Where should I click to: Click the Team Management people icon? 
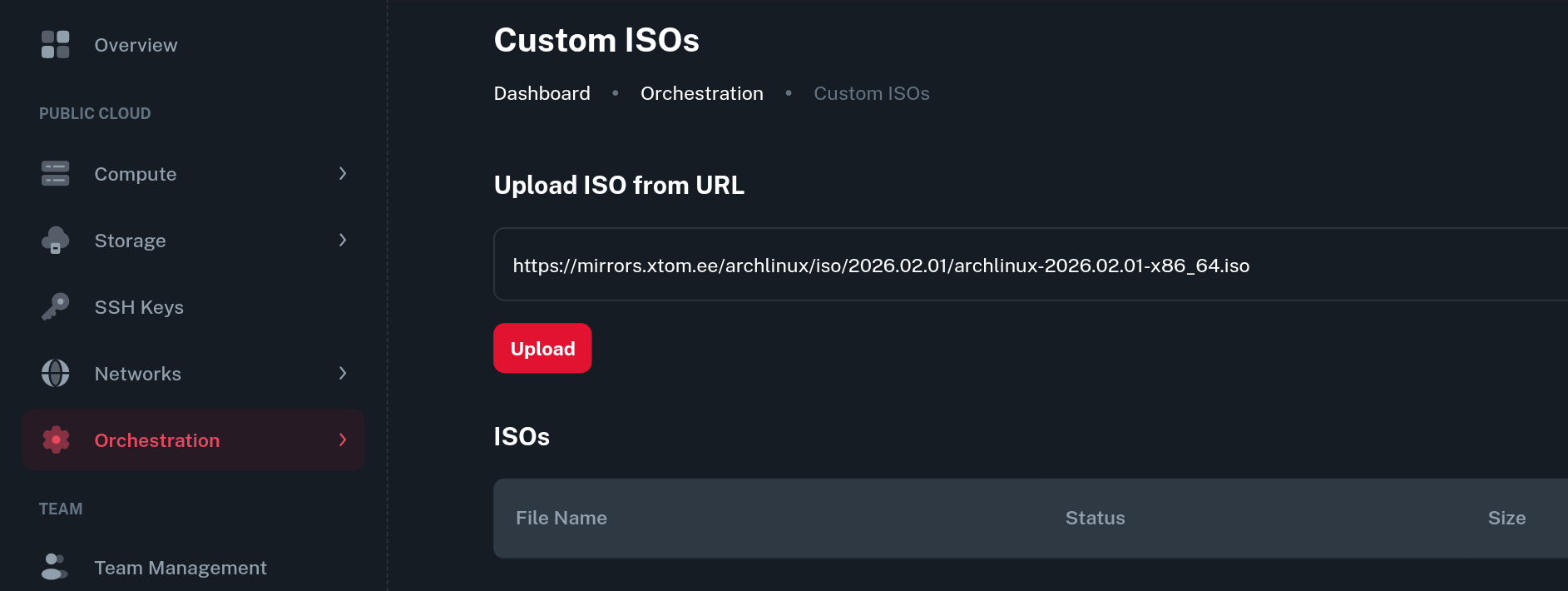[x=55, y=568]
